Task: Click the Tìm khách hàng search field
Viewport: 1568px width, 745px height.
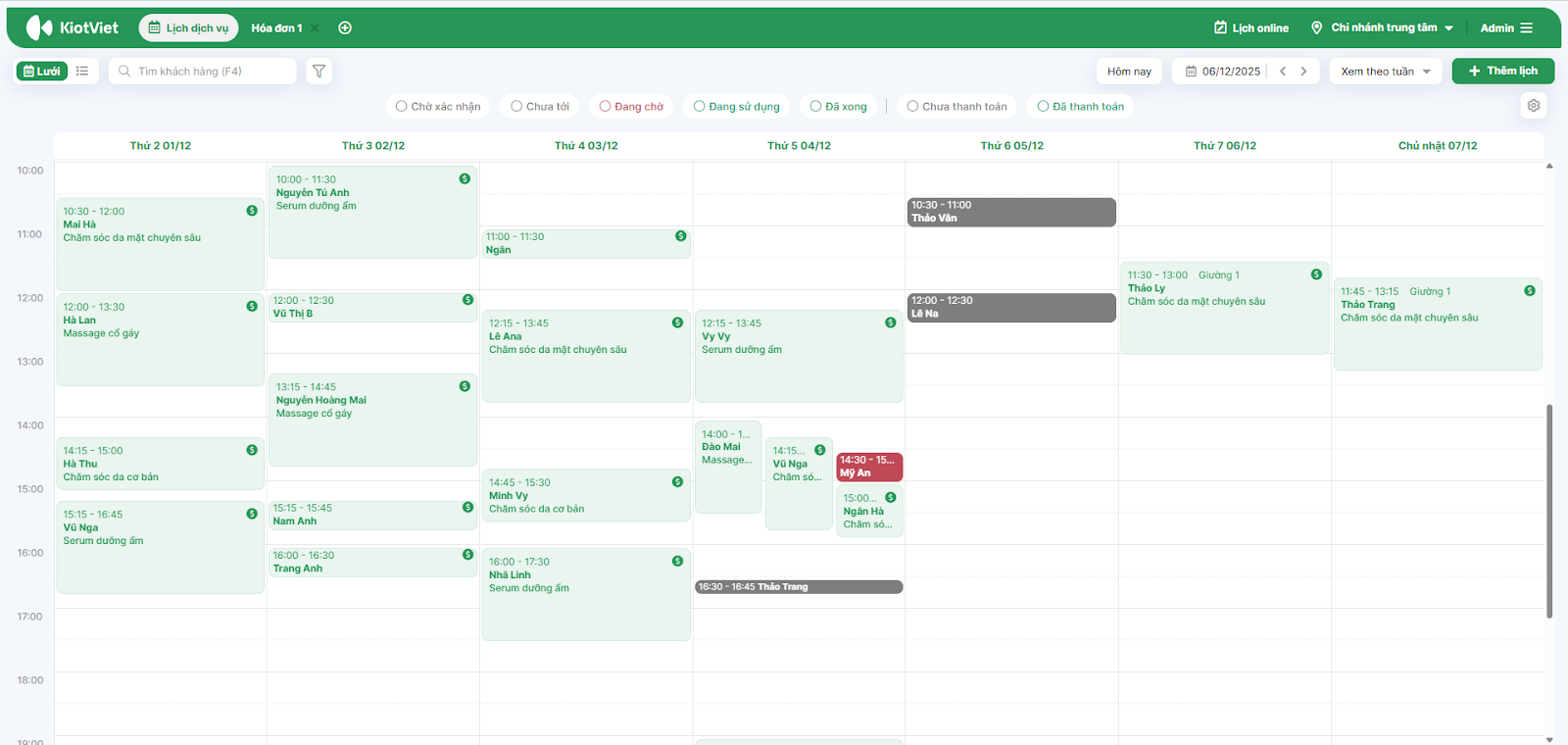Action: point(203,72)
